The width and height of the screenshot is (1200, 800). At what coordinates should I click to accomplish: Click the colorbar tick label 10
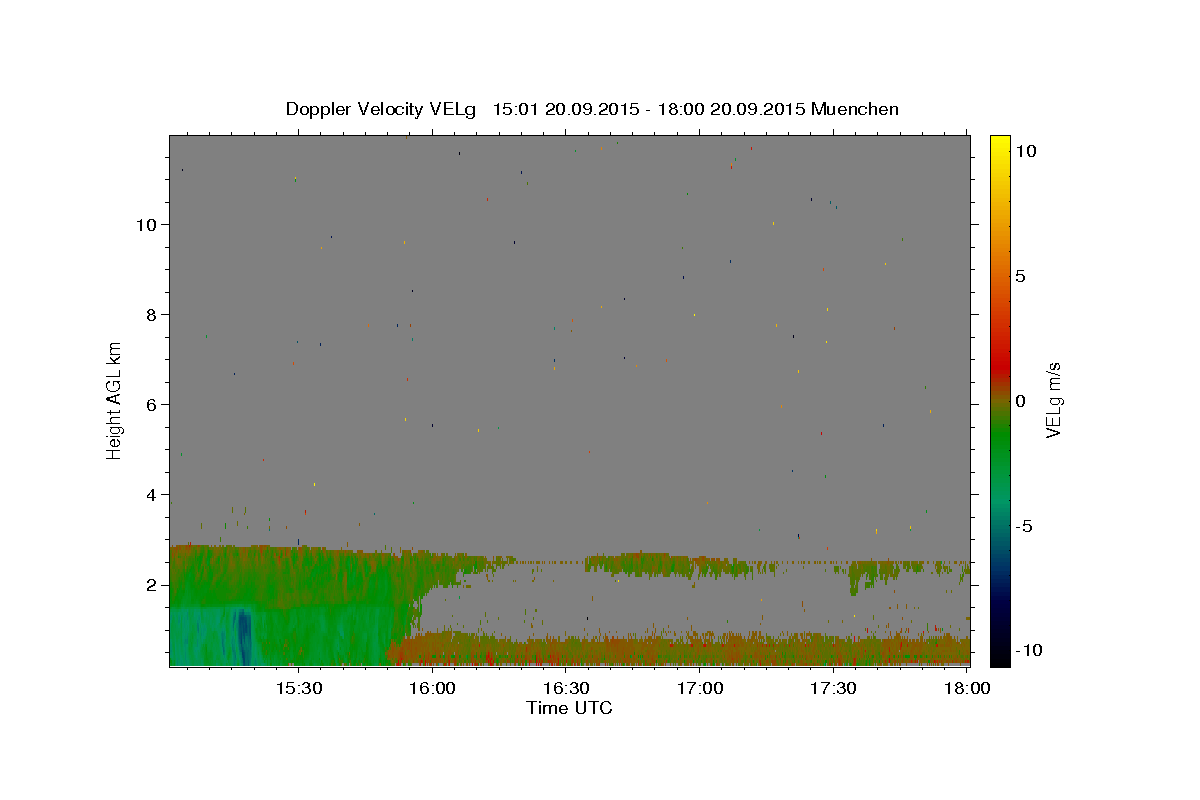coord(1025,150)
